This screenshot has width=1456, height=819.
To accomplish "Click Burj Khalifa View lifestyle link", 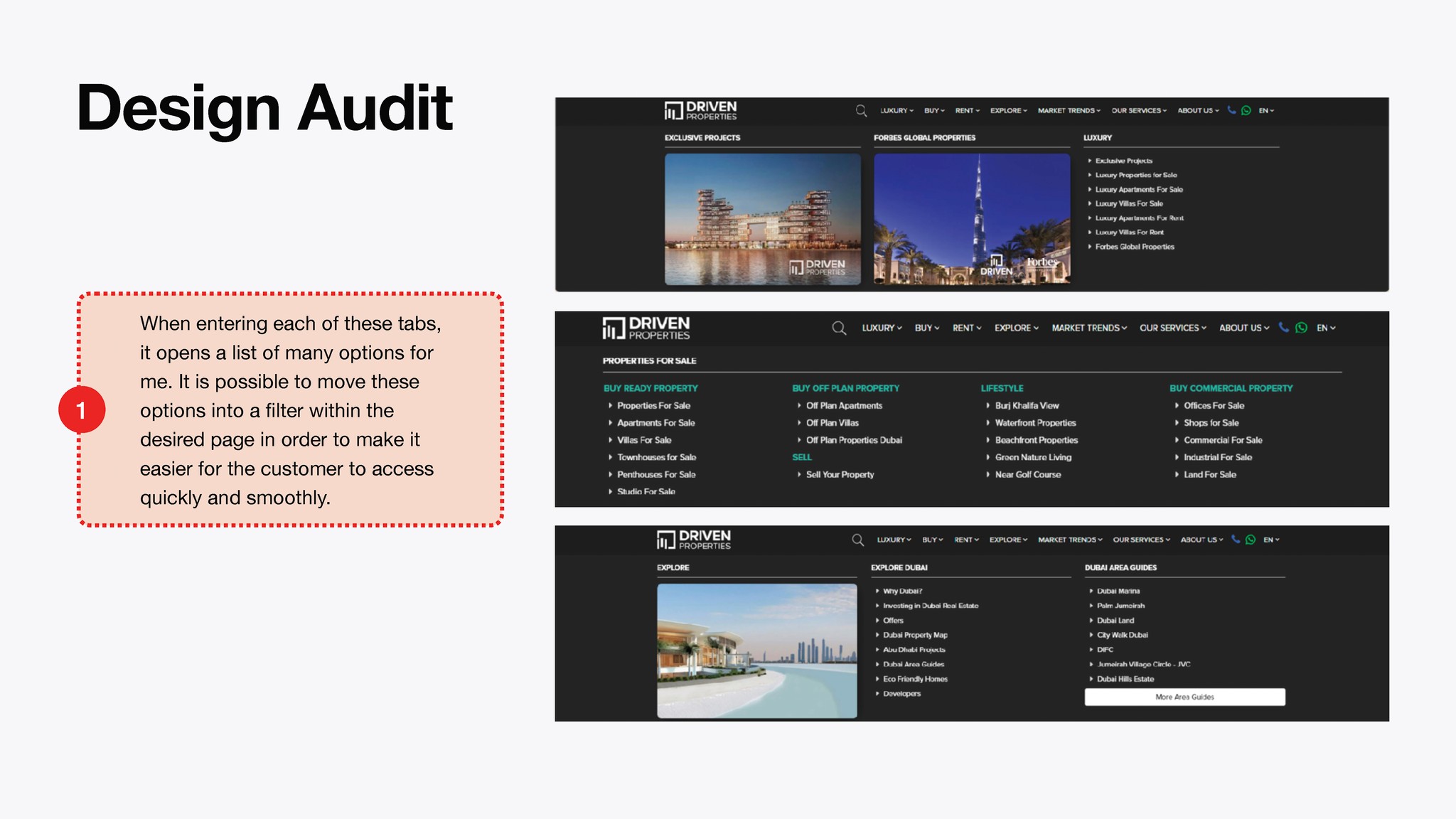I will pos(1027,406).
